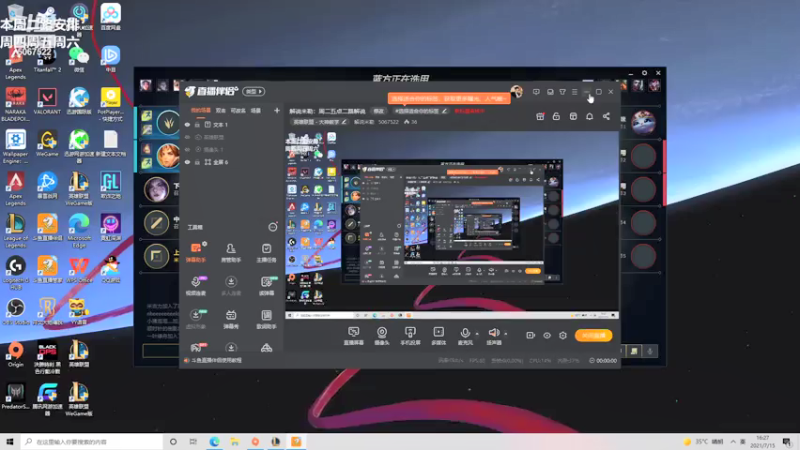Open notification bell icon

pyautogui.click(x=589, y=116)
